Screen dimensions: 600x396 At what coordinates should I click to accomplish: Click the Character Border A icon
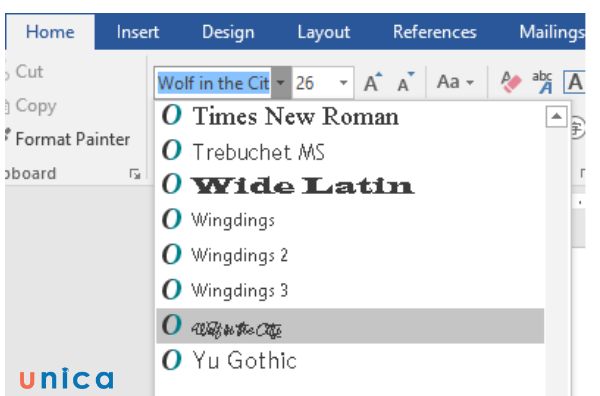pos(574,82)
